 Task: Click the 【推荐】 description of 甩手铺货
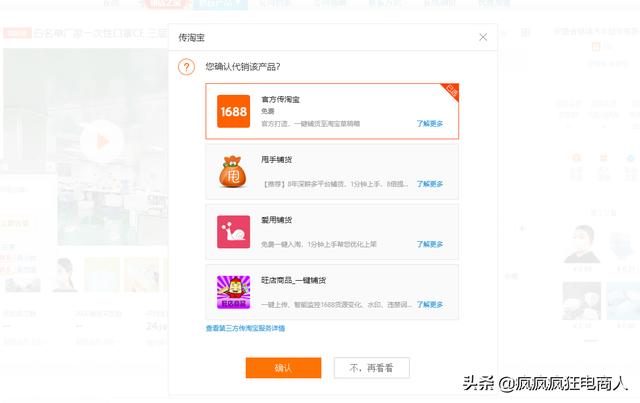pyautogui.click(x=335, y=184)
